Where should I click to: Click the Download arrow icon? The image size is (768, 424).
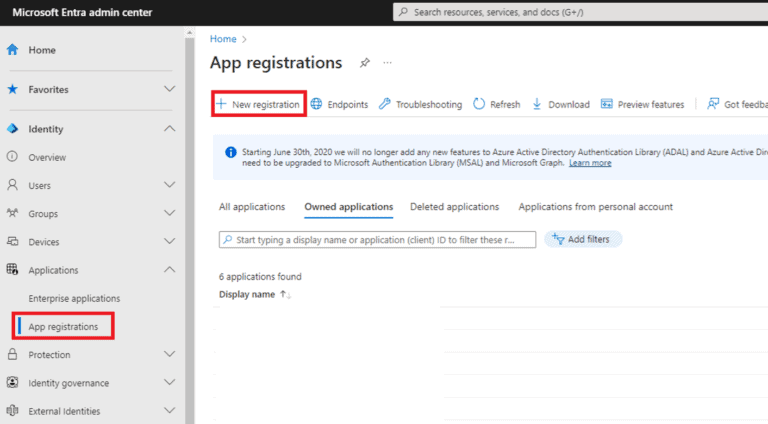[x=537, y=104]
